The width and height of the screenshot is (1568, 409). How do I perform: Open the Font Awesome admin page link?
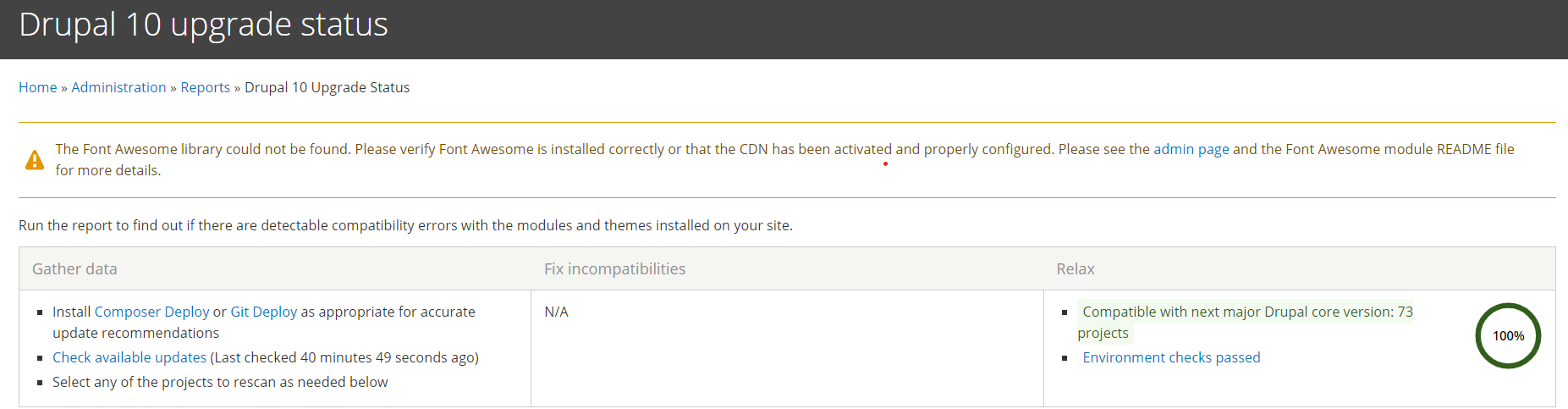point(1191,149)
